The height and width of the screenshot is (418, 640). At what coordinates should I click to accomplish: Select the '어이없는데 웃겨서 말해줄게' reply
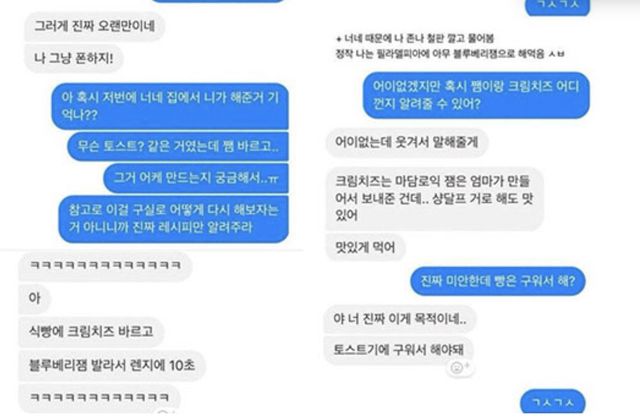pos(407,142)
